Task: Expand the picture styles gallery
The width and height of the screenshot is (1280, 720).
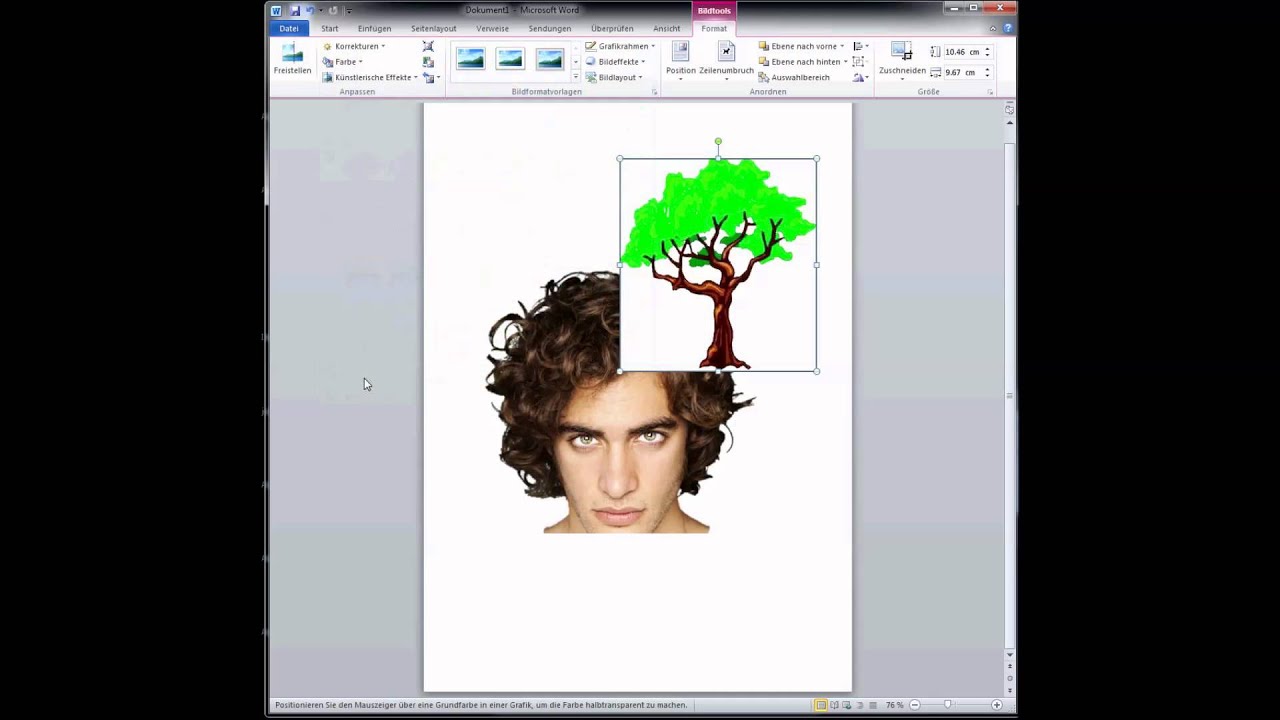Action: (575, 77)
